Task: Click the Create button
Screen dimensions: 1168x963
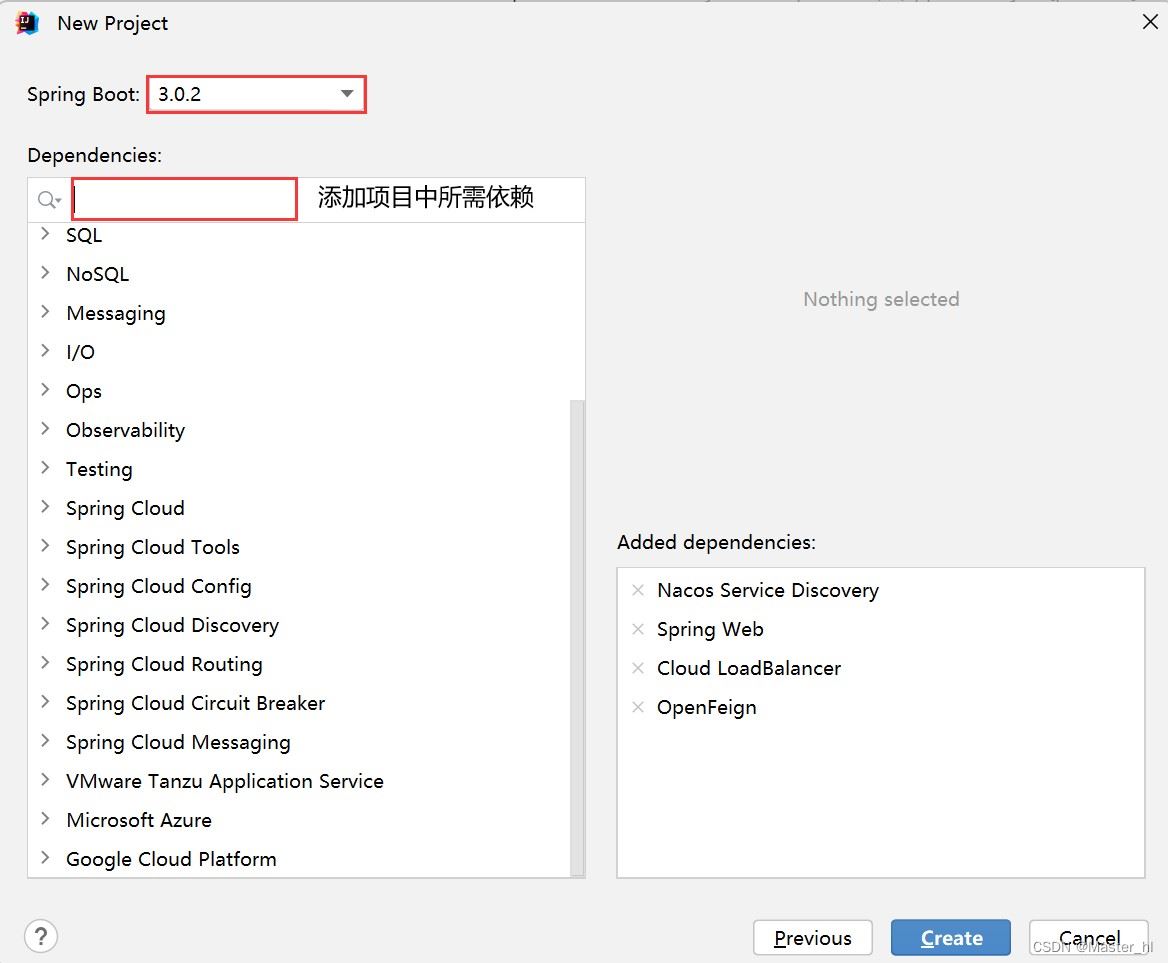Action: click(x=950, y=938)
